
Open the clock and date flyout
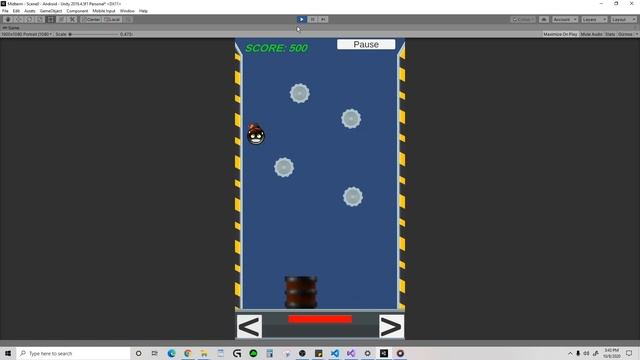[x=611, y=353]
